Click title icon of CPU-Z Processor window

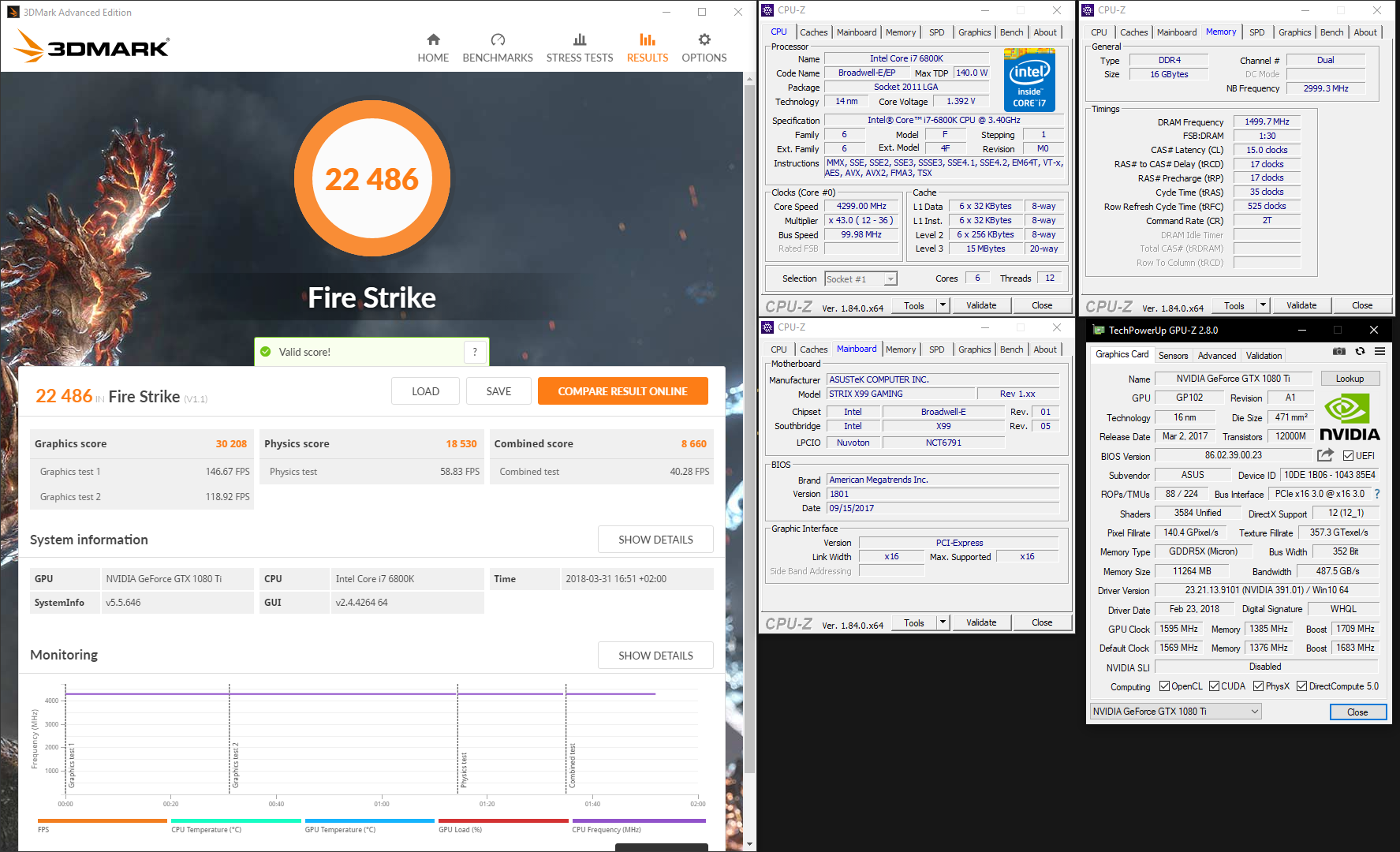pos(767,10)
